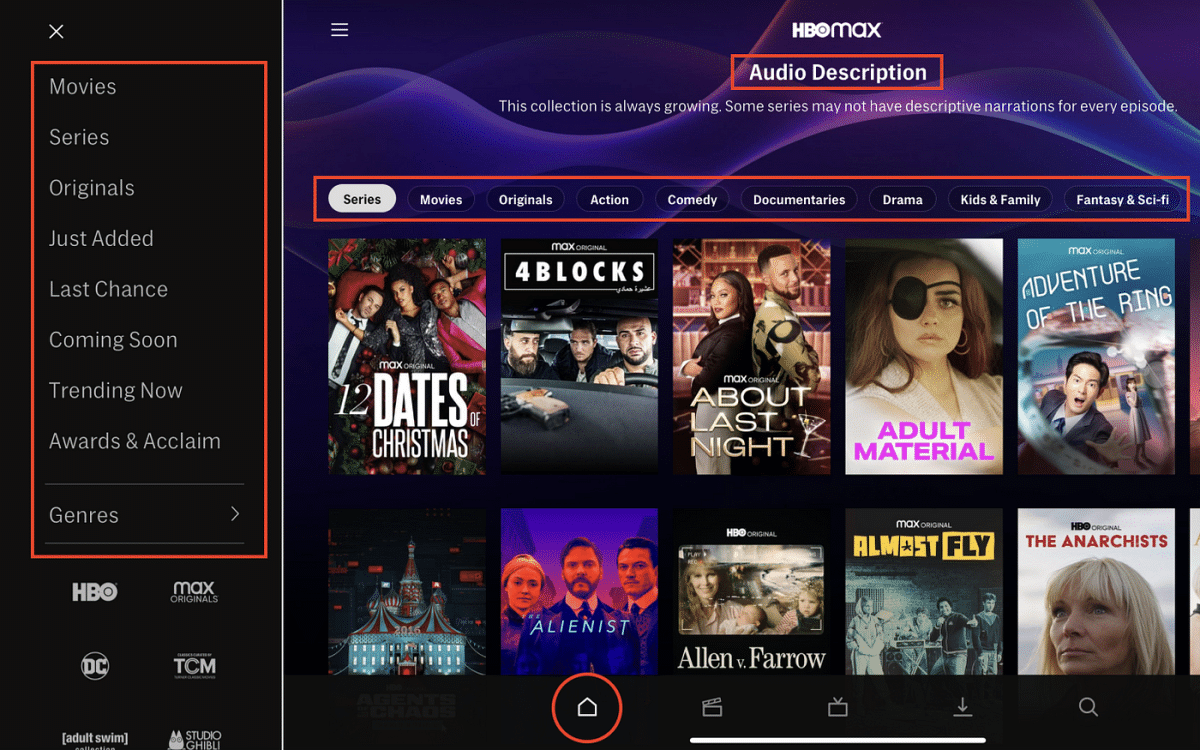The height and width of the screenshot is (750, 1200).
Task: Select Movies in the side menu
Action: (83, 87)
